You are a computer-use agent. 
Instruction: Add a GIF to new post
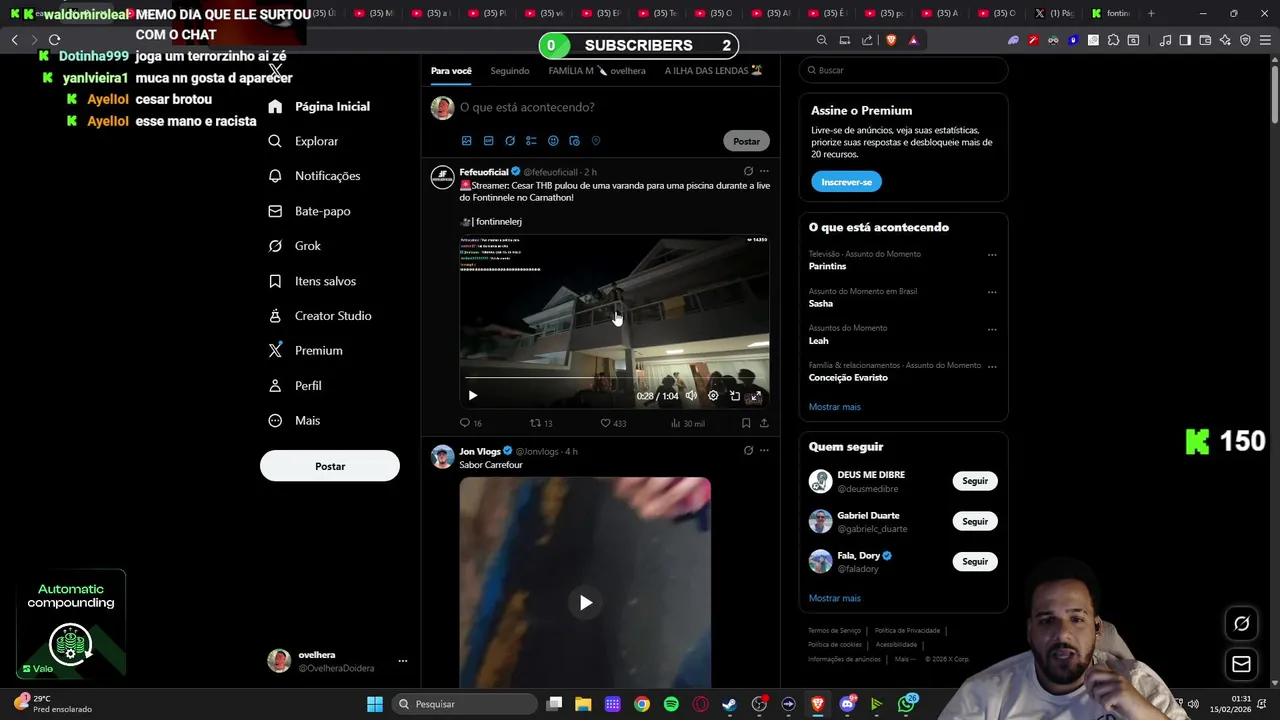click(x=488, y=141)
